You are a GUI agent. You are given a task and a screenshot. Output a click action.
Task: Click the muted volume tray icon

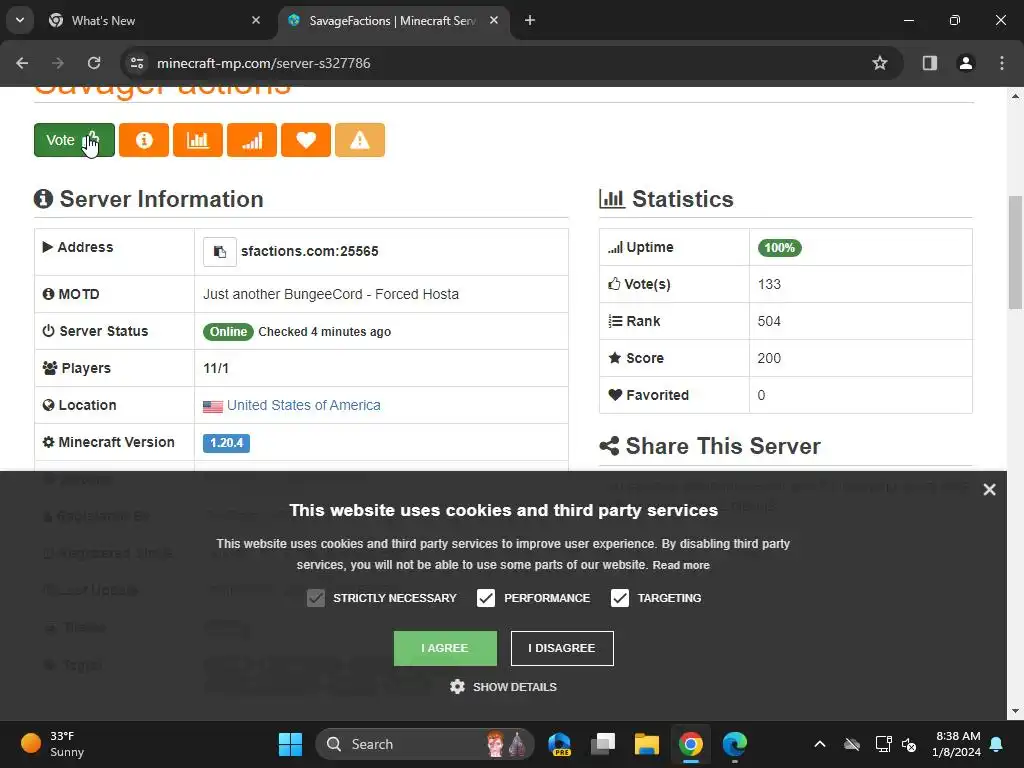click(x=909, y=744)
